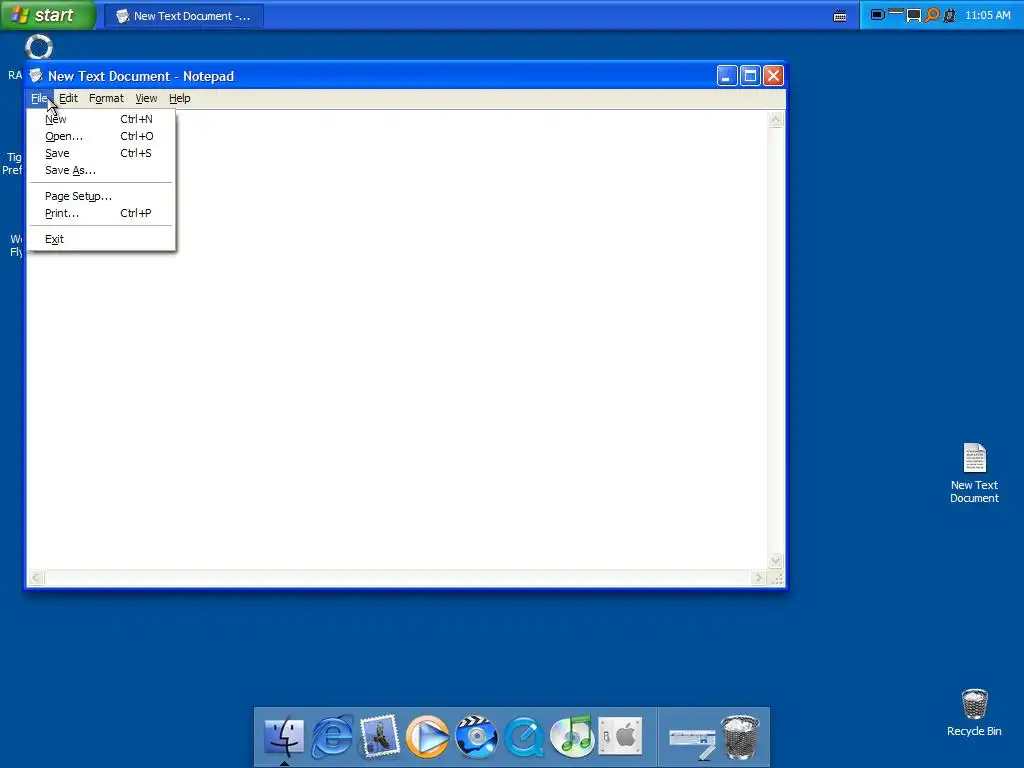Open the Mail stamp icon in dock

pos(379,737)
